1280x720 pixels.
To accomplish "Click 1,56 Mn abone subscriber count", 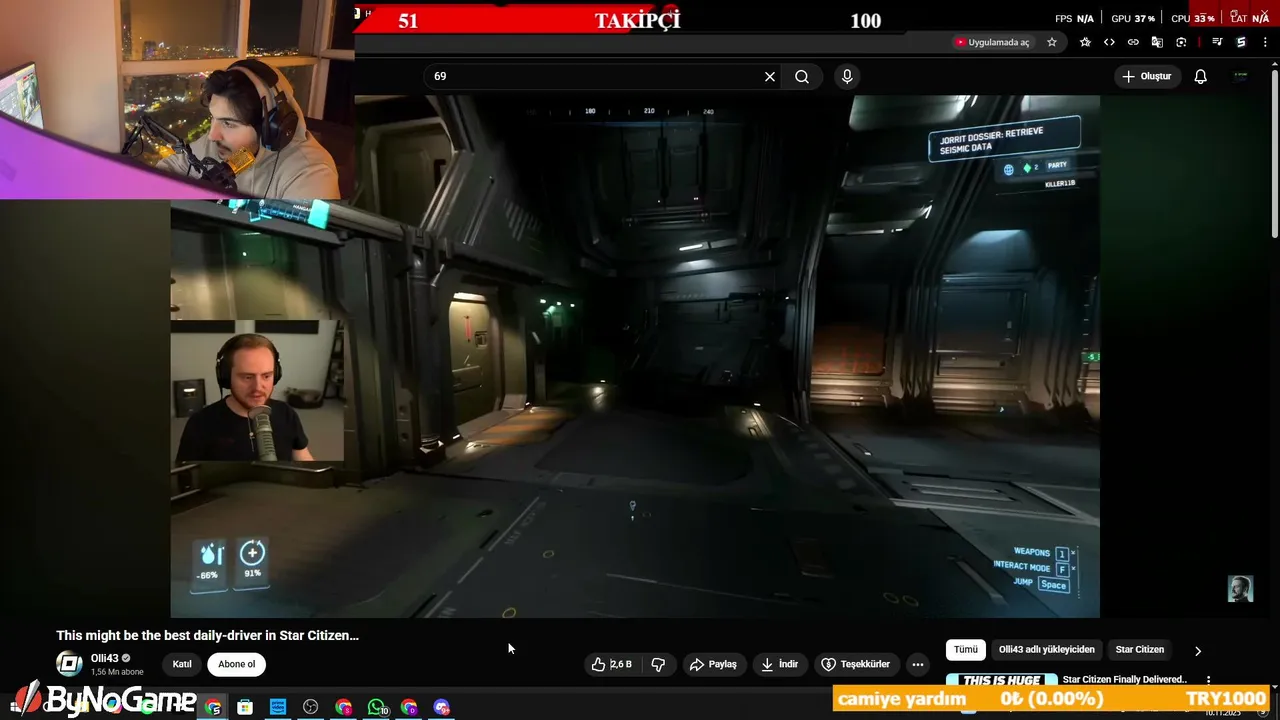I will tap(117, 672).
